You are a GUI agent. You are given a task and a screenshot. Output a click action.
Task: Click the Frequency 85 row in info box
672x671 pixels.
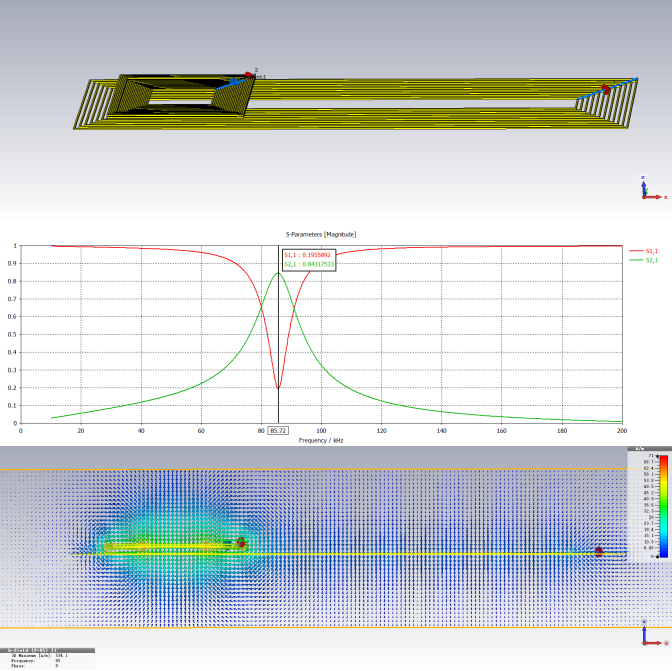[x=35, y=661]
